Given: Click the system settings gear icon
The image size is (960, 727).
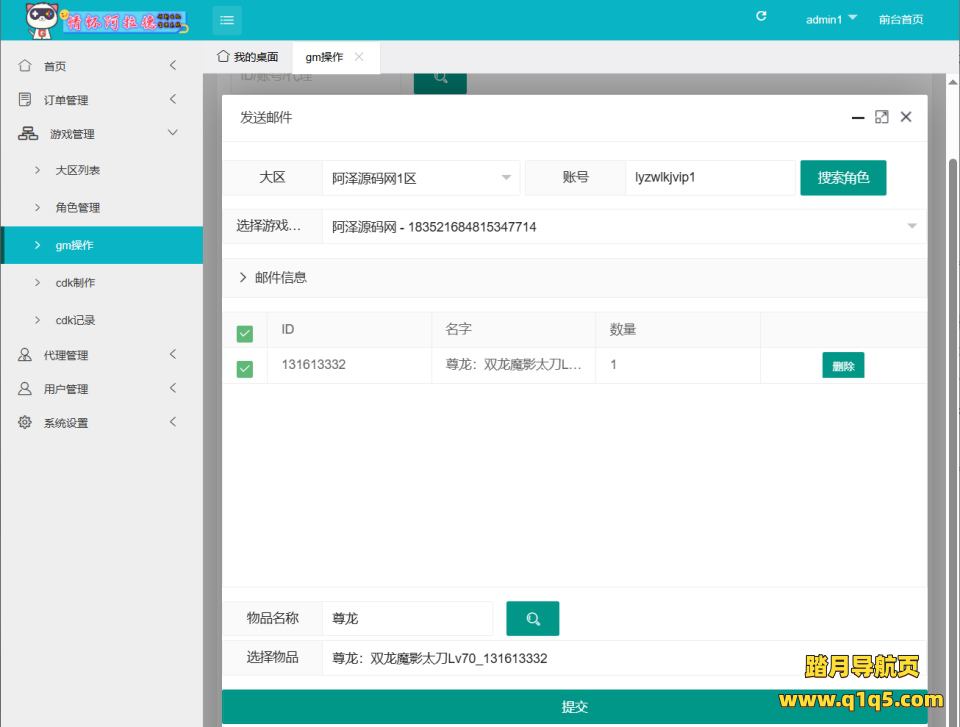Looking at the screenshot, I should [x=25, y=423].
